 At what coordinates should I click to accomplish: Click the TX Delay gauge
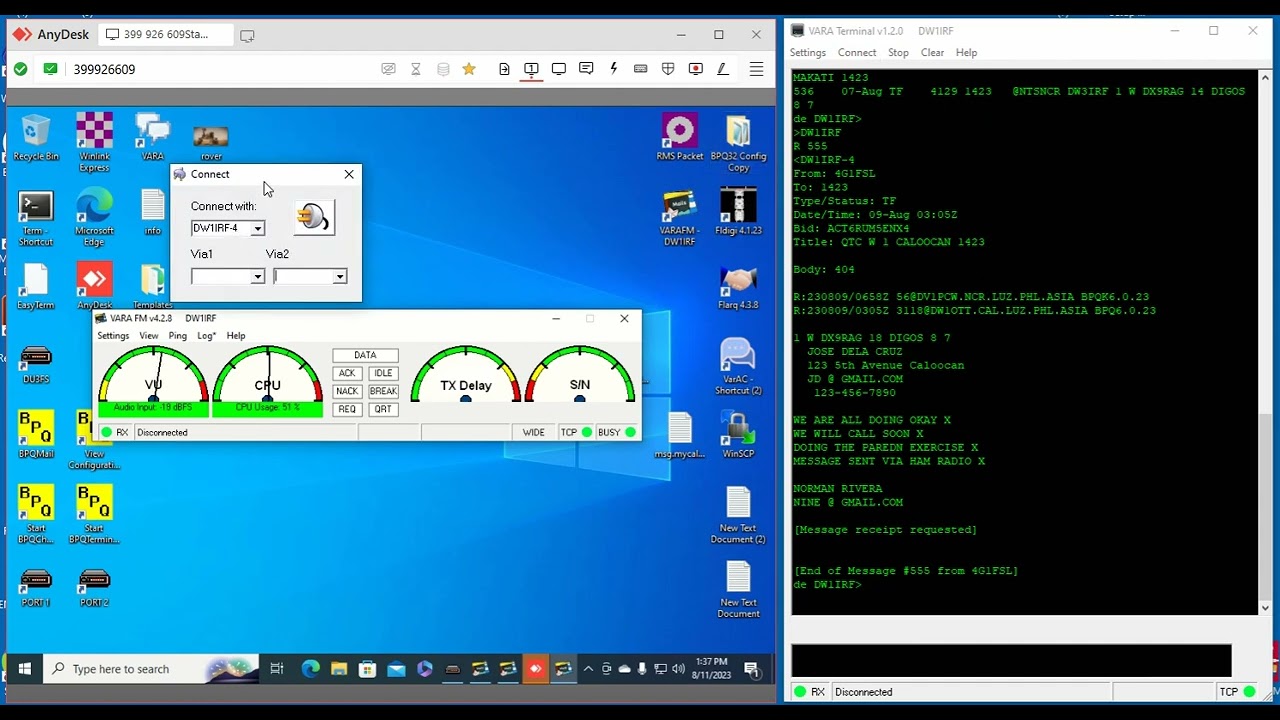[x=466, y=376]
